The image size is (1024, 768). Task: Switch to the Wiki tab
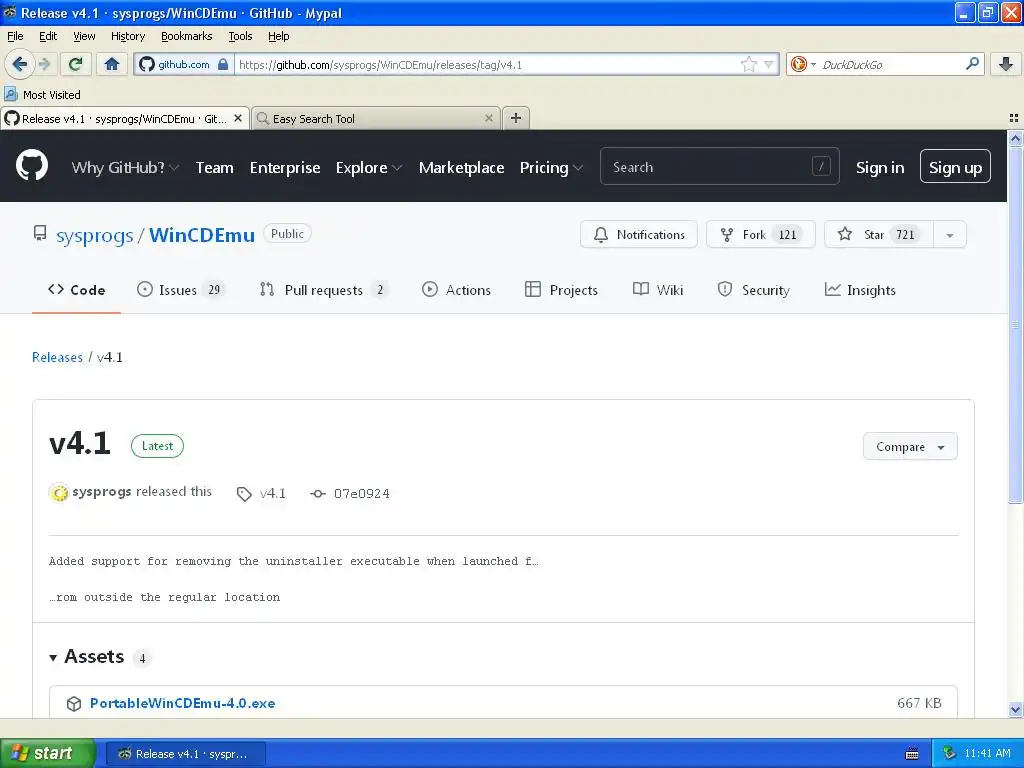click(x=658, y=290)
